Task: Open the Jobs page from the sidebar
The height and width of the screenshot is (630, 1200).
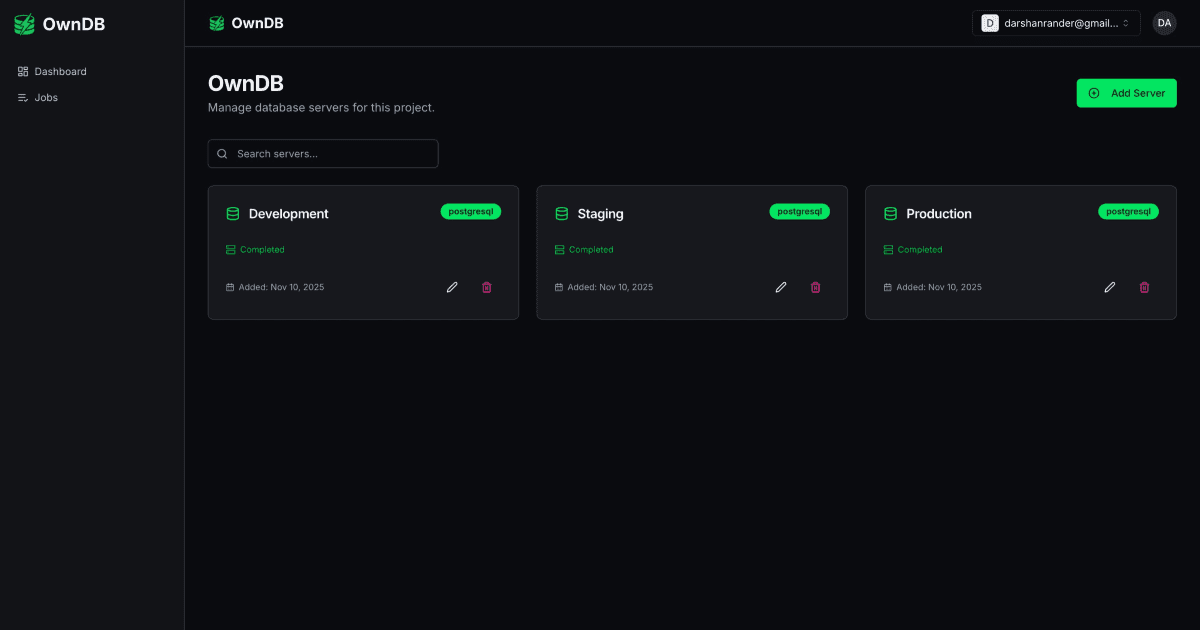Action: (45, 97)
